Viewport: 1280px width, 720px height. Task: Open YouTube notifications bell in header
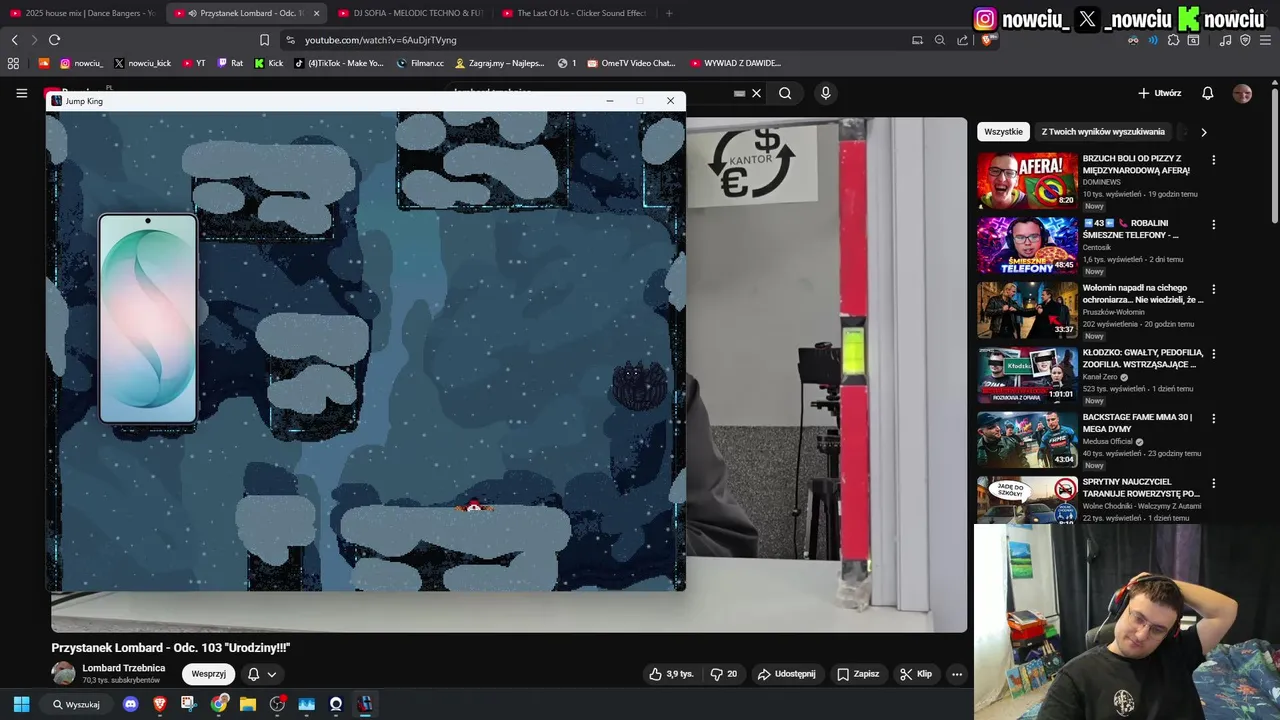point(1208,93)
